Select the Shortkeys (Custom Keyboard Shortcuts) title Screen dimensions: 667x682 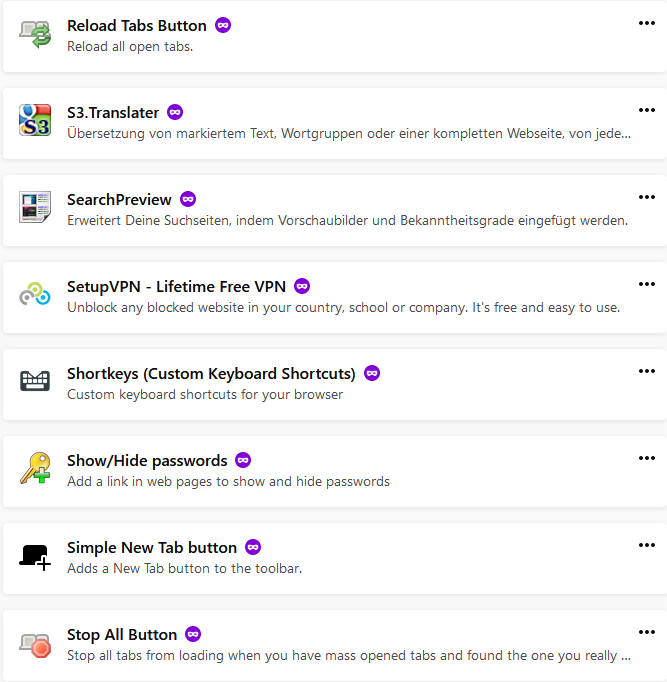211,373
